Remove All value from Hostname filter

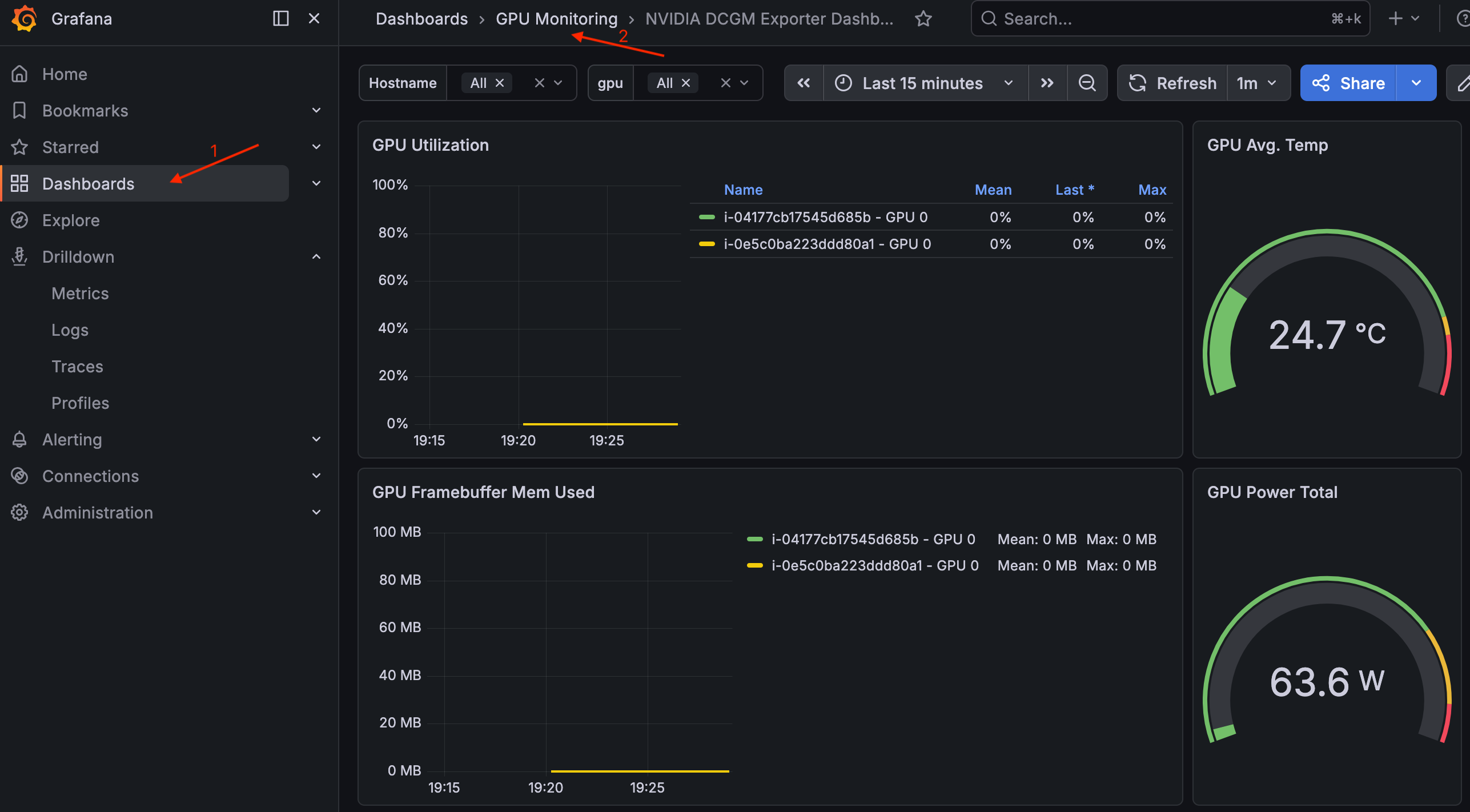click(500, 83)
